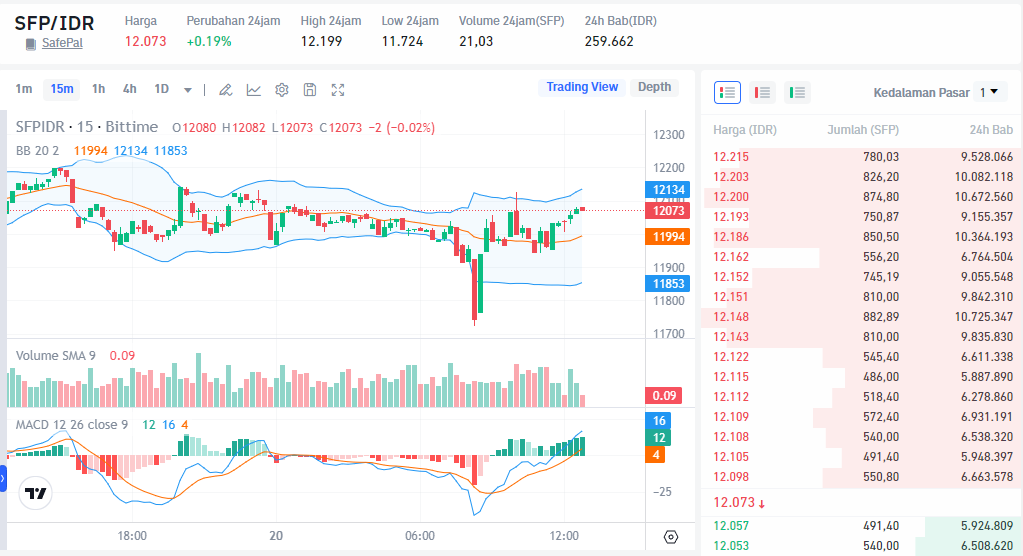Click the 24h Bab column header

(x=991, y=130)
